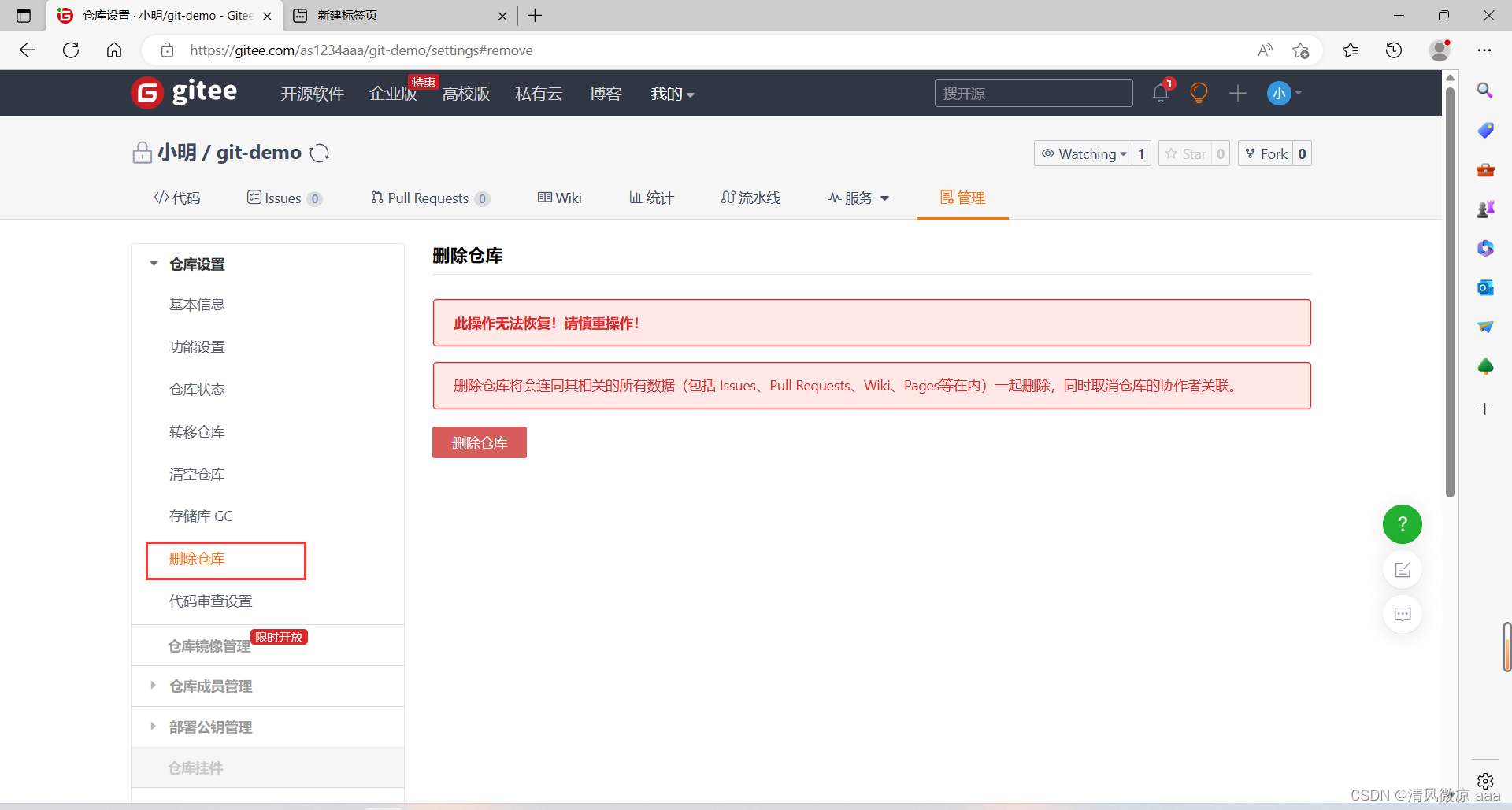Image resolution: width=1512 pixels, height=810 pixels.
Task: Click the browser address bar URL
Action: pyautogui.click(x=361, y=50)
